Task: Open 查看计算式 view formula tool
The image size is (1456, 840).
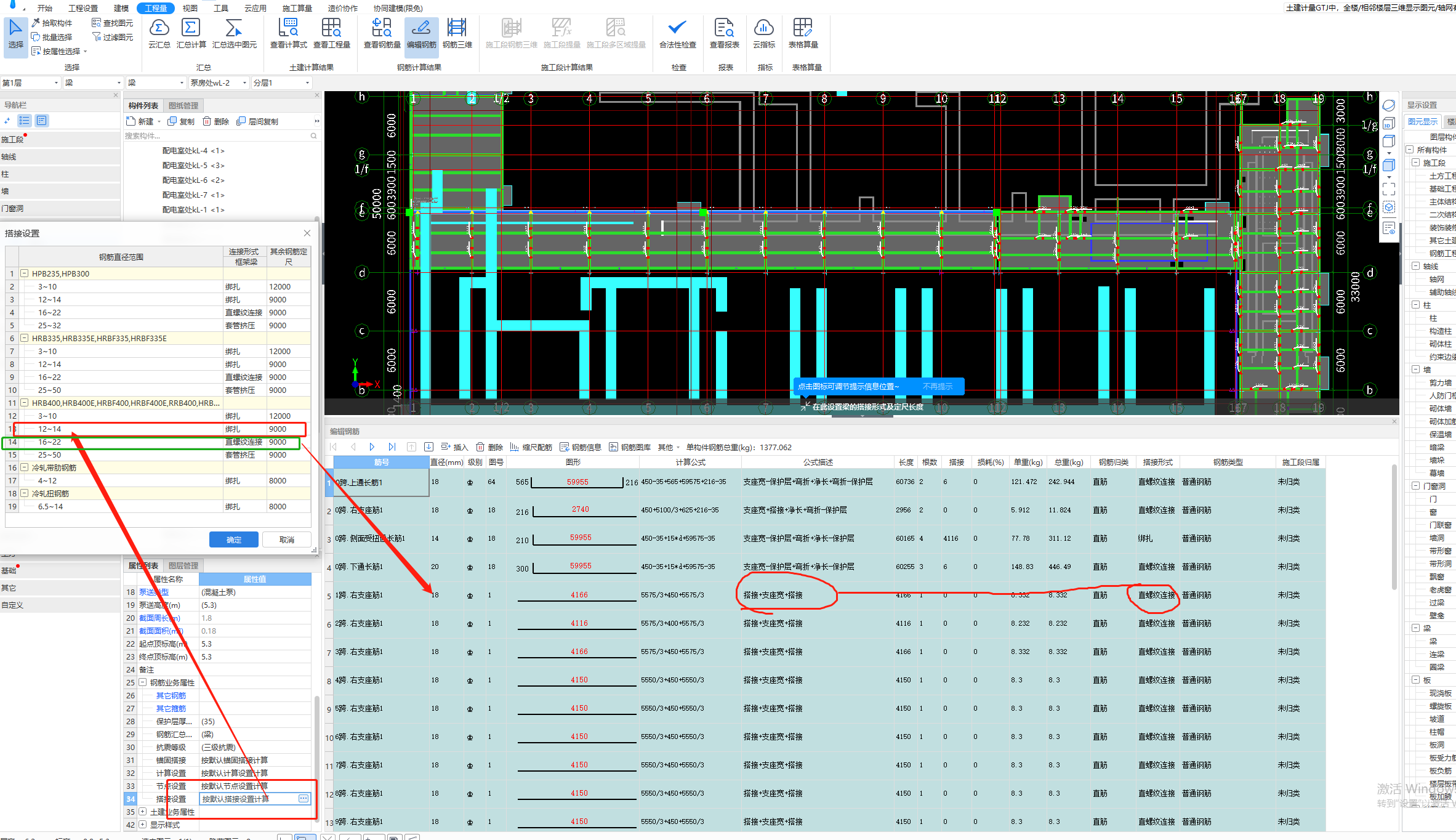Action: pyautogui.click(x=288, y=34)
